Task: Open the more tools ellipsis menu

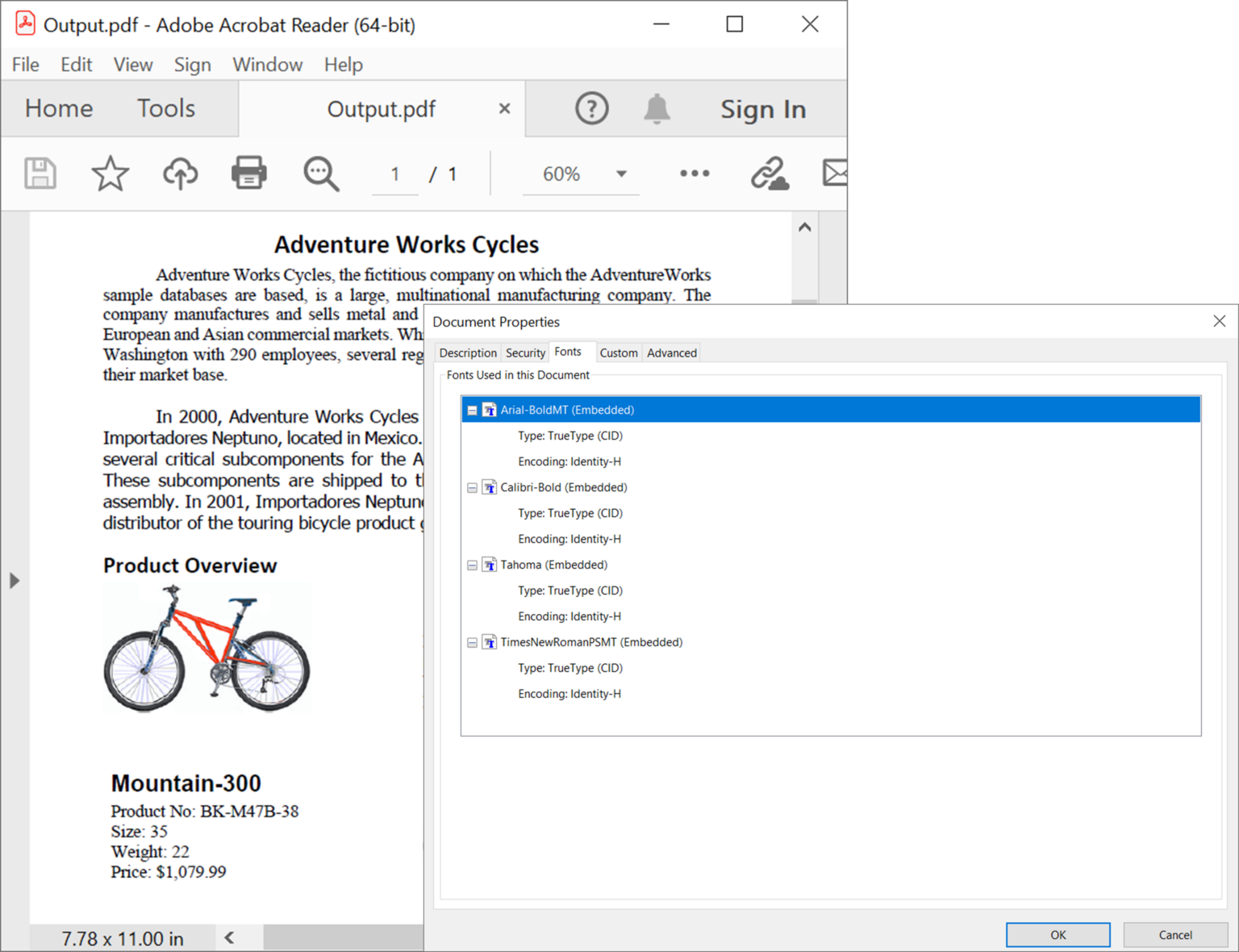Action: coord(694,173)
